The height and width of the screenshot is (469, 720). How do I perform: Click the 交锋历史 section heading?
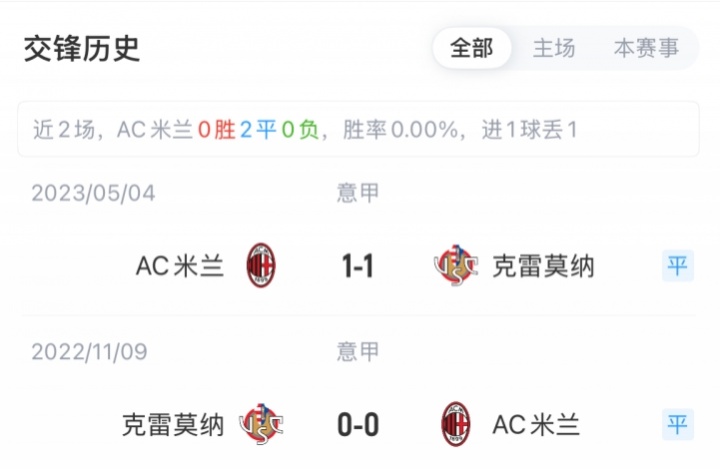tap(82, 48)
